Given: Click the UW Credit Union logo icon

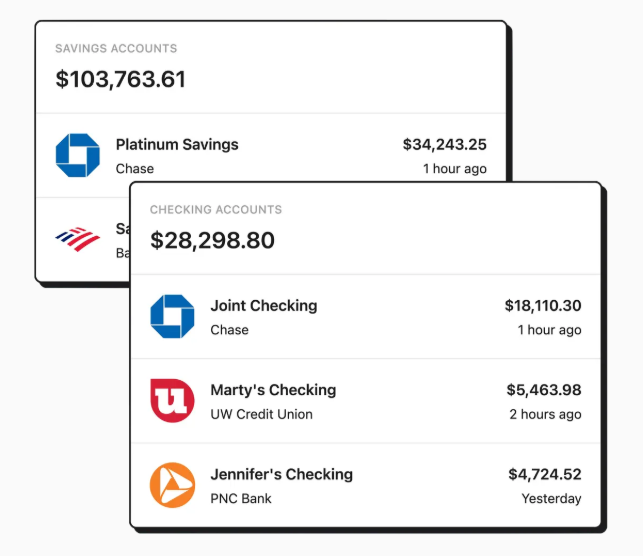Looking at the screenshot, I should coord(172,400).
